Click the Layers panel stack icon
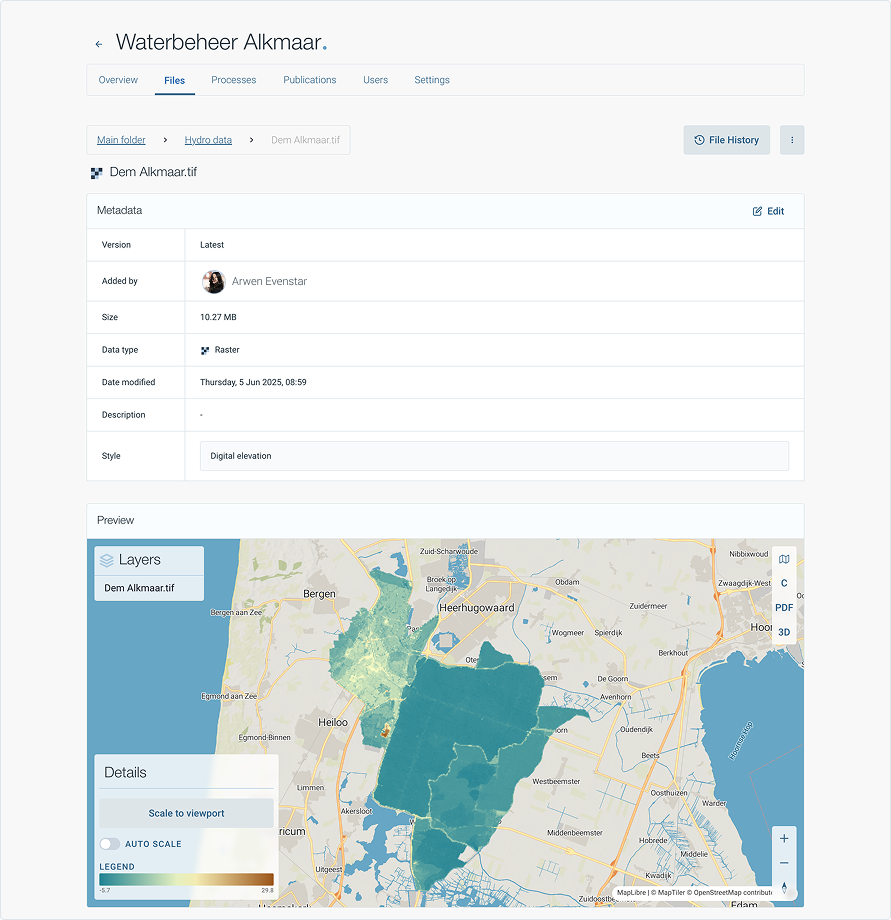Viewport: 891px width, 920px height. point(107,560)
